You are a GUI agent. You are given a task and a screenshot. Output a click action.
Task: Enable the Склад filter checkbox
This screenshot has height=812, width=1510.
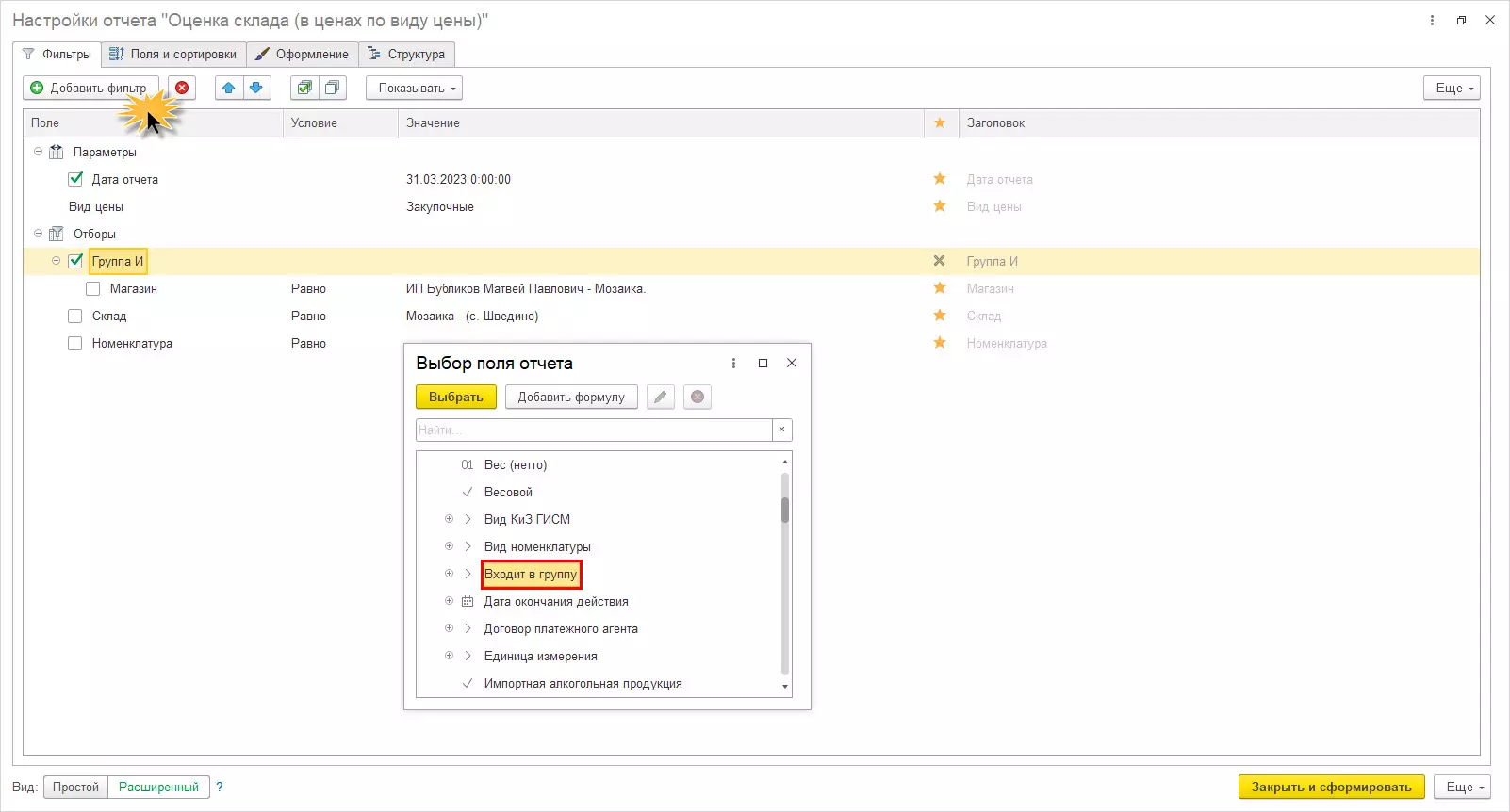click(75, 316)
